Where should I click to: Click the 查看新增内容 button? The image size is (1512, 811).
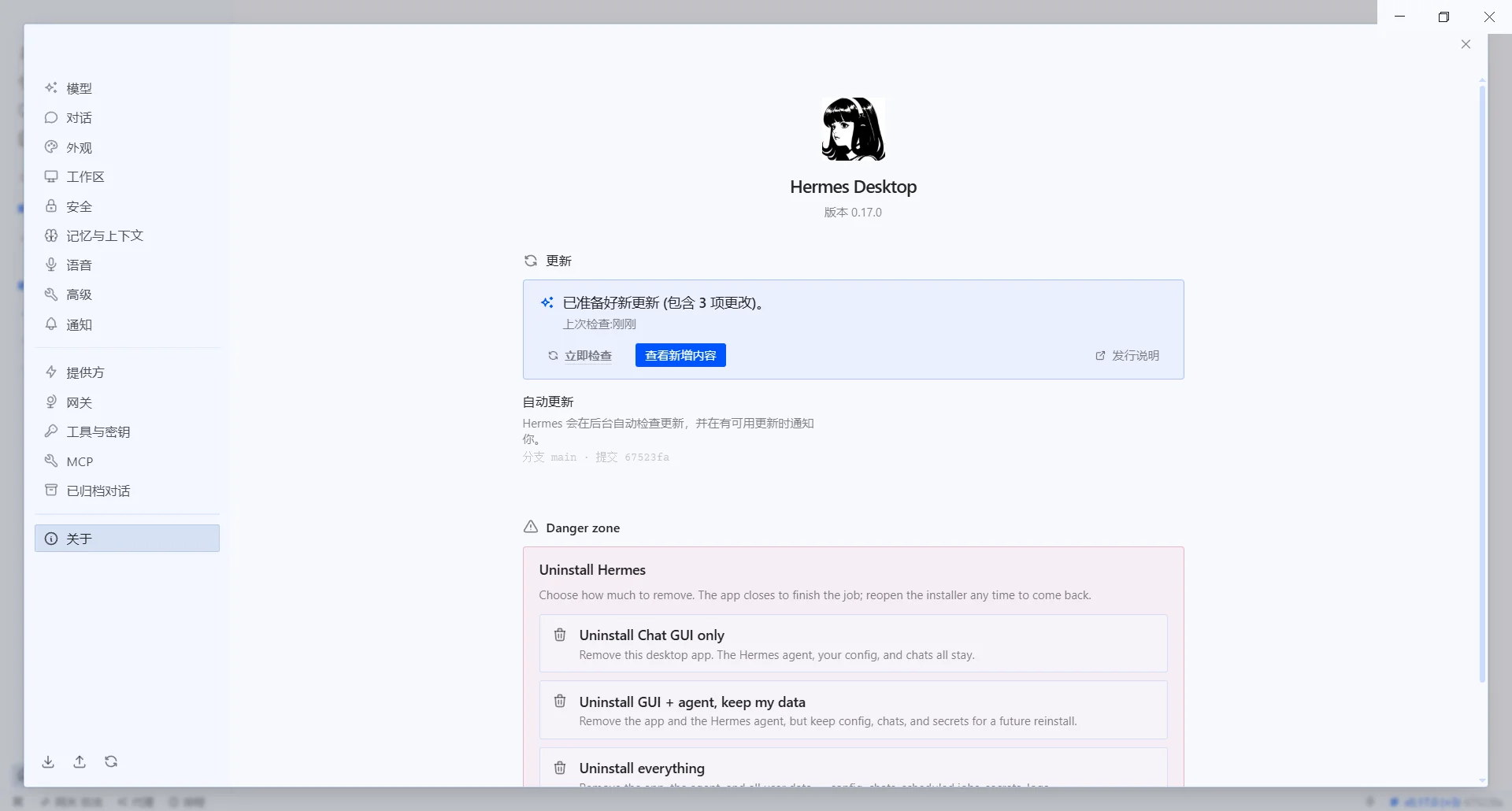pos(680,355)
